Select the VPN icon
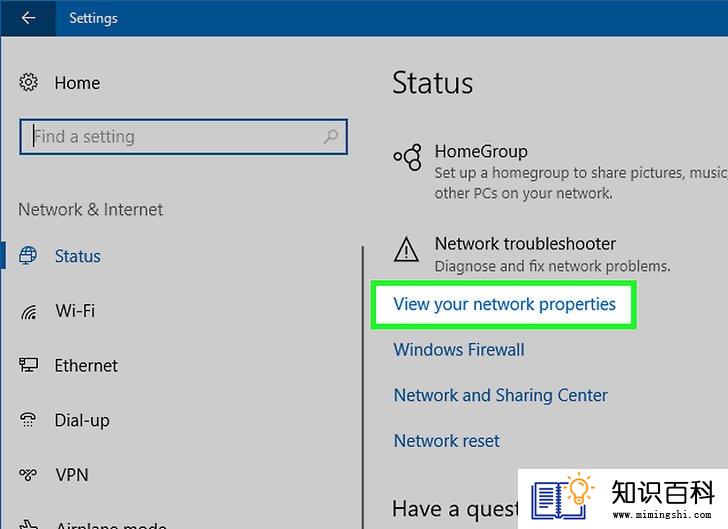728x529 pixels. (x=28, y=474)
